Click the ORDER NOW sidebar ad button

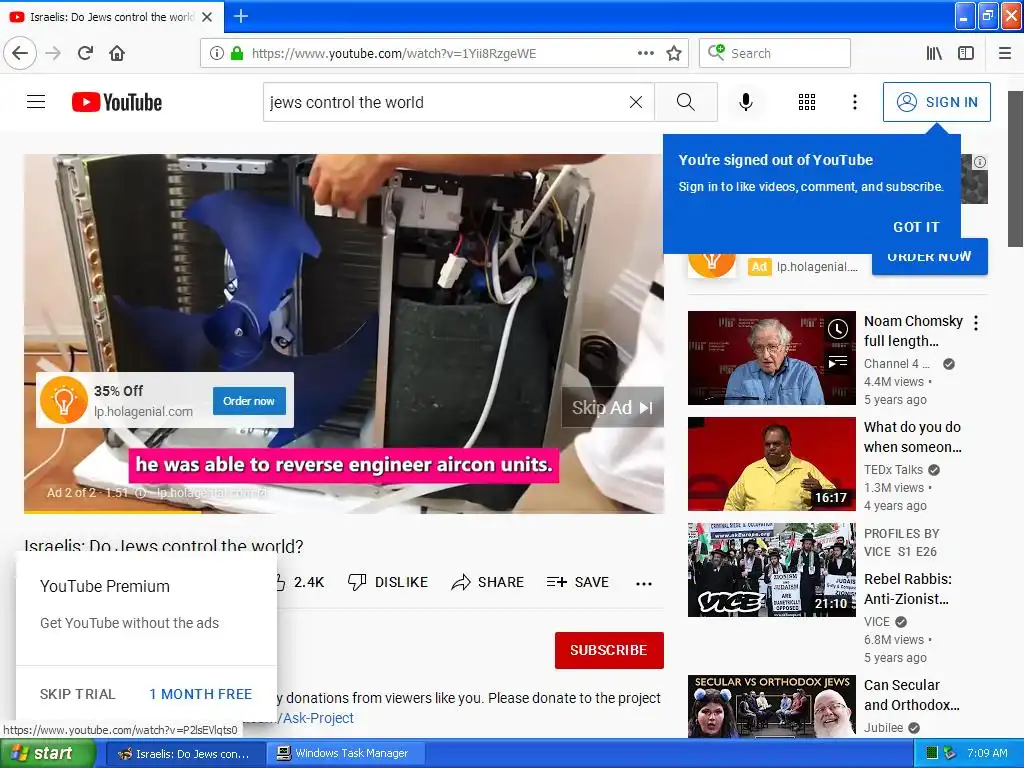(x=929, y=258)
